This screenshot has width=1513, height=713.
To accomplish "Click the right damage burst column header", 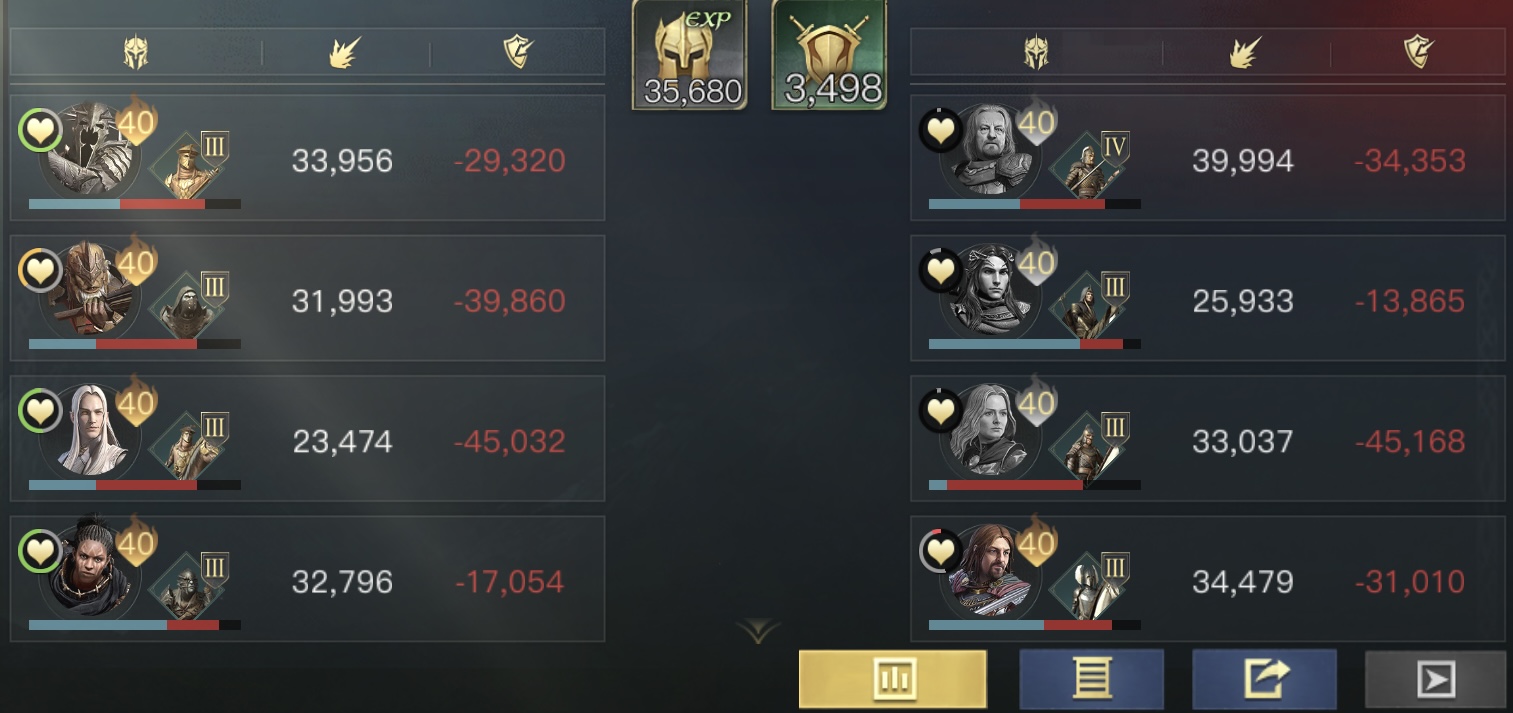I will (x=1245, y=52).
